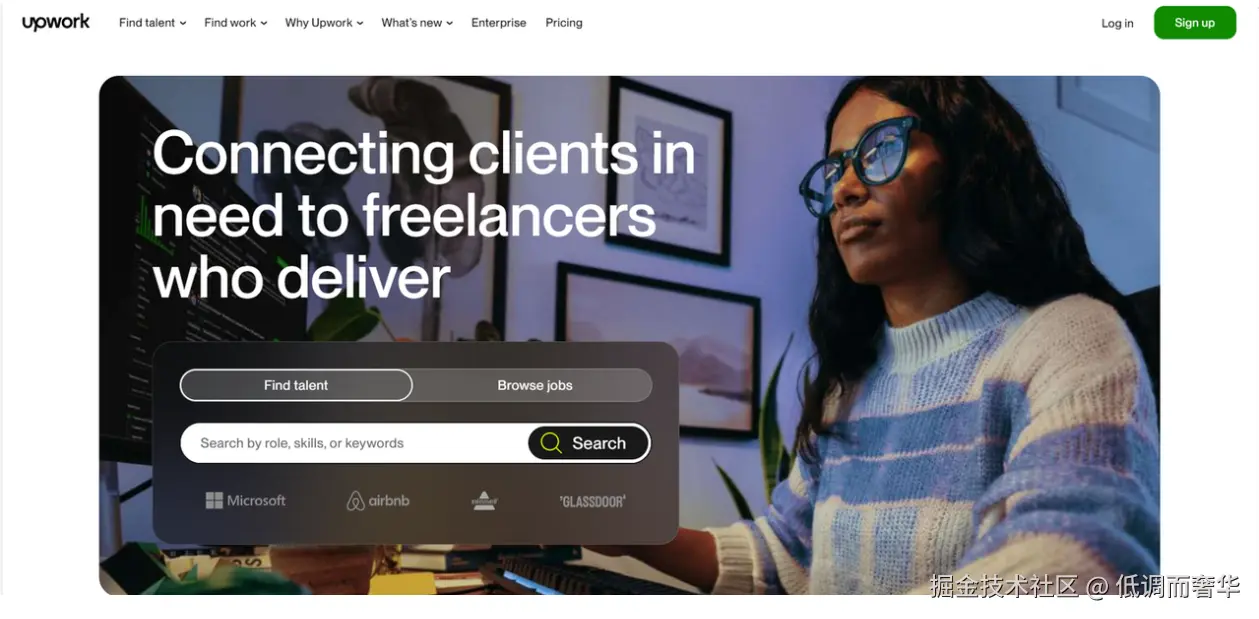Go to the Enterprise page

click(x=499, y=23)
